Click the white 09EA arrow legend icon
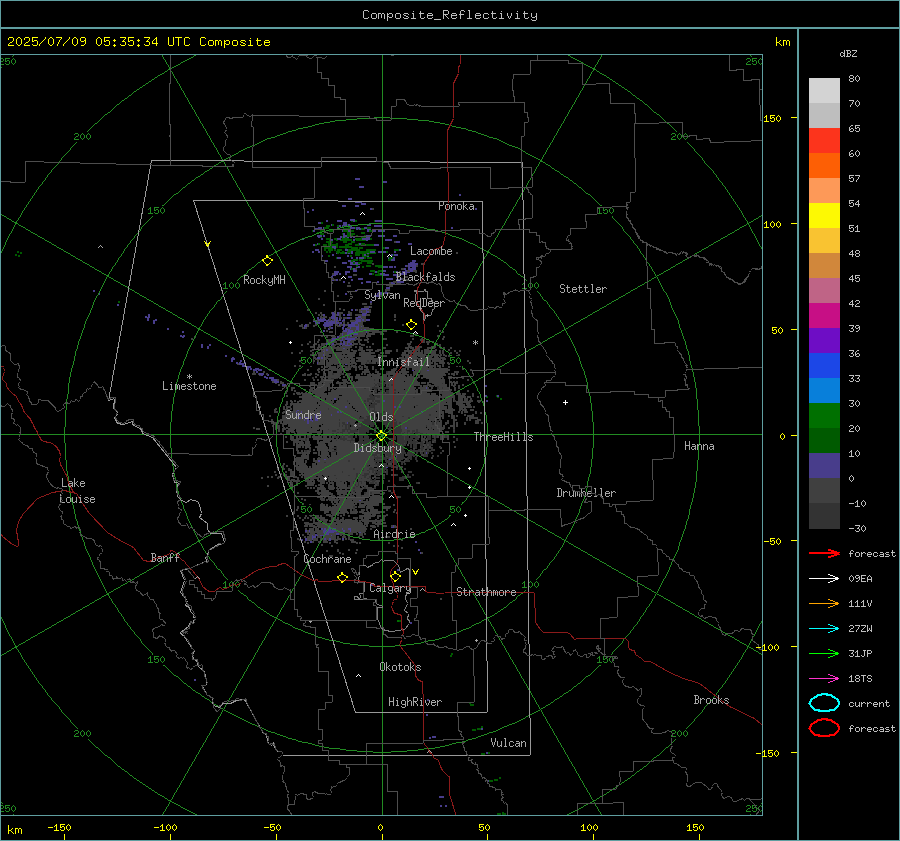900x841 pixels. [824, 578]
